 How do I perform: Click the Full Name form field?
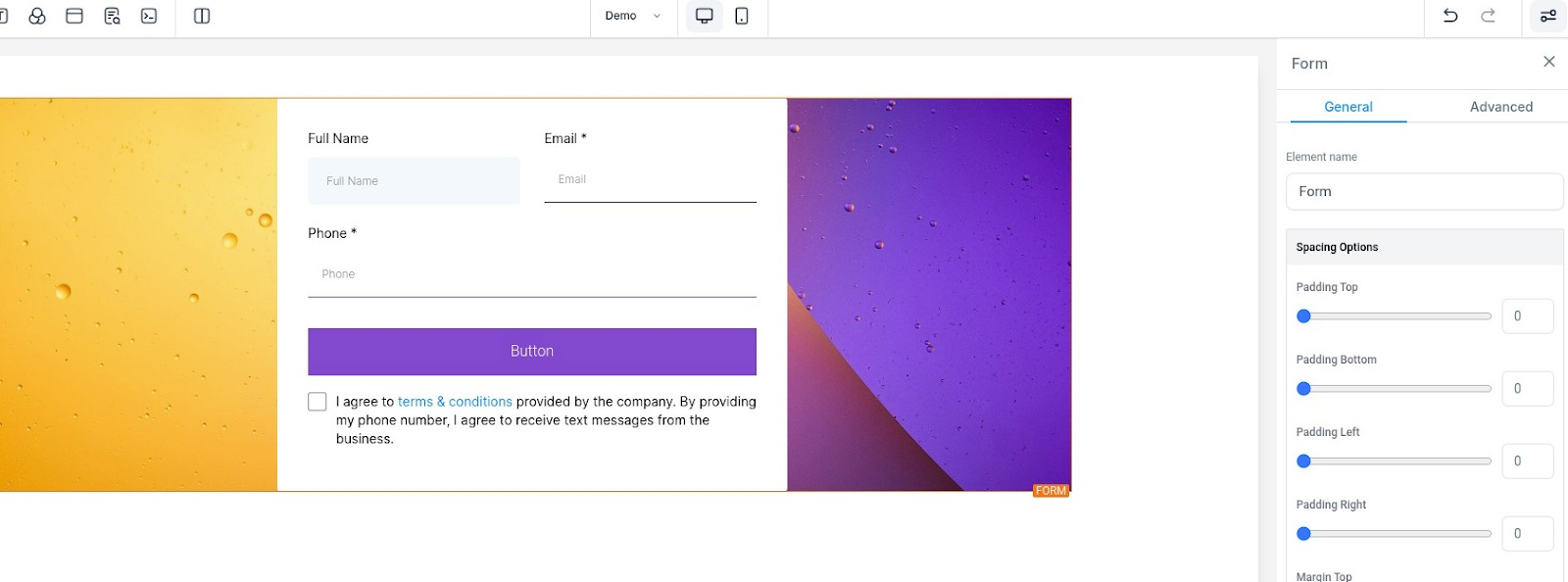[414, 181]
